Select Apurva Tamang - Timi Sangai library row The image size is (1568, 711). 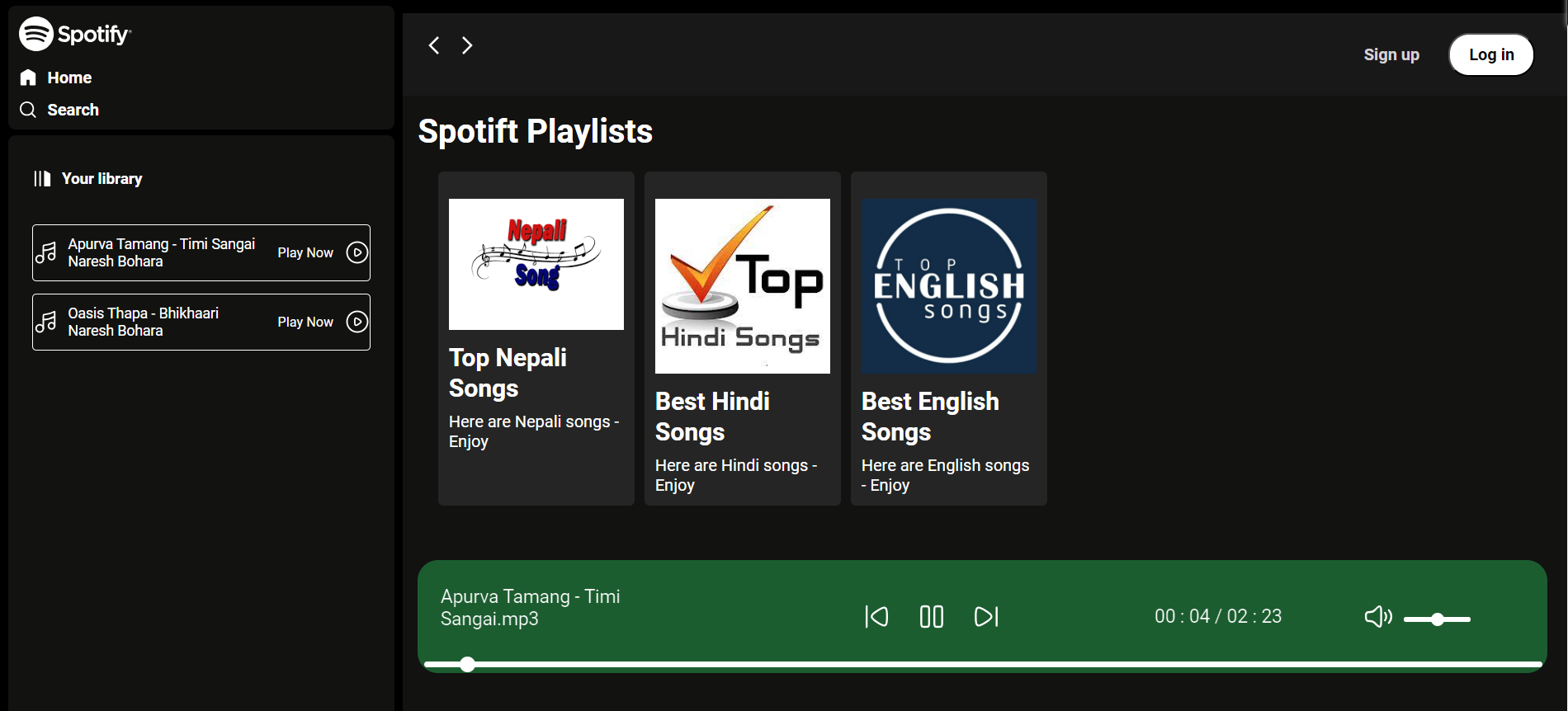pyautogui.click(x=201, y=252)
